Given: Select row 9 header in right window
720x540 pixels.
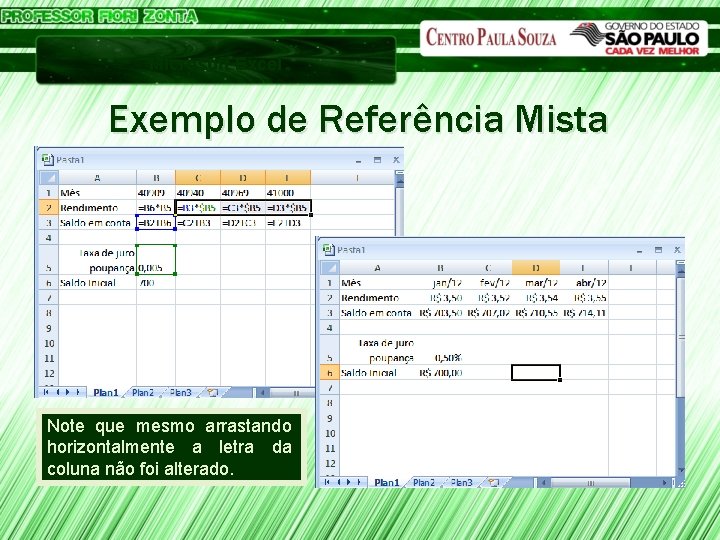Looking at the screenshot, I should click(x=330, y=418).
